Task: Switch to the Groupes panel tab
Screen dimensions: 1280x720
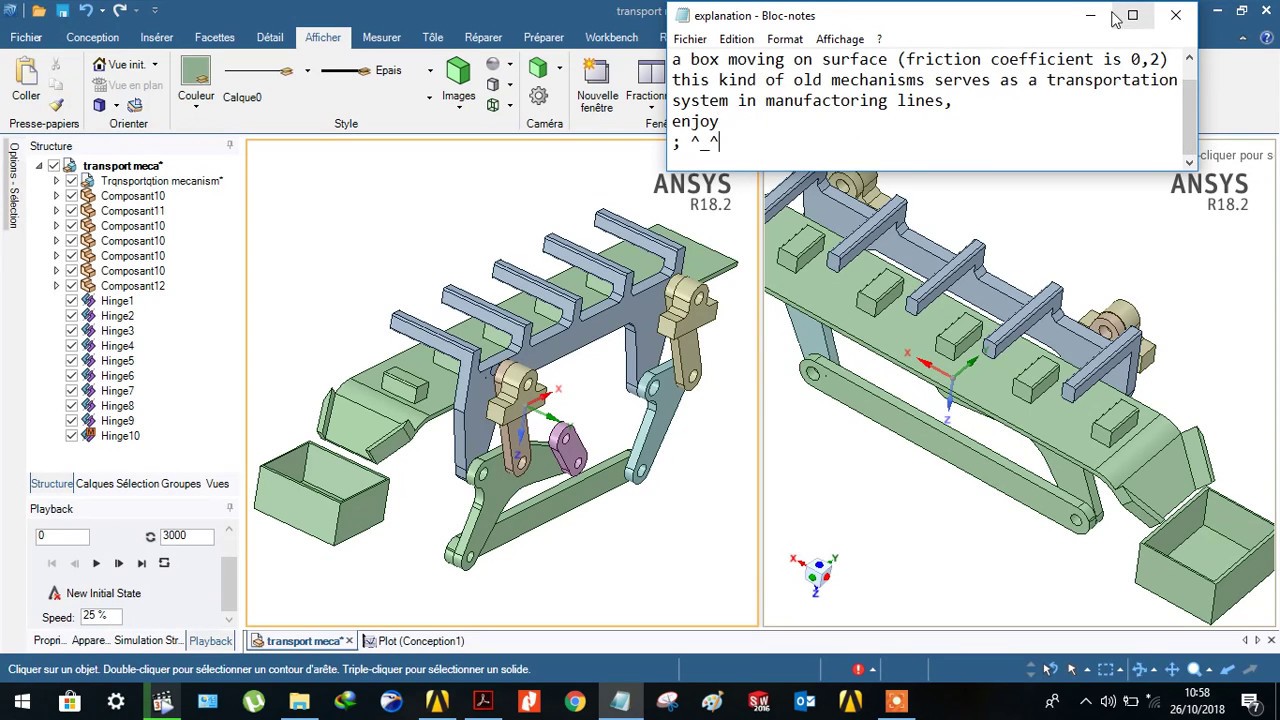Action: click(x=181, y=484)
